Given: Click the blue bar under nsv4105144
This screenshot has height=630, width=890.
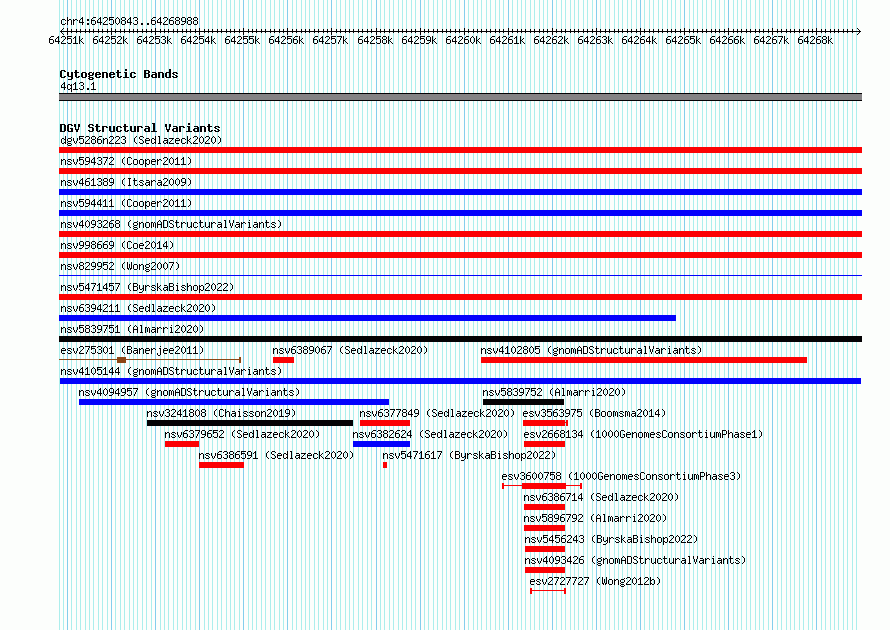Looking at the screenshot, I should pyautogui.click(x=460, y=381).
